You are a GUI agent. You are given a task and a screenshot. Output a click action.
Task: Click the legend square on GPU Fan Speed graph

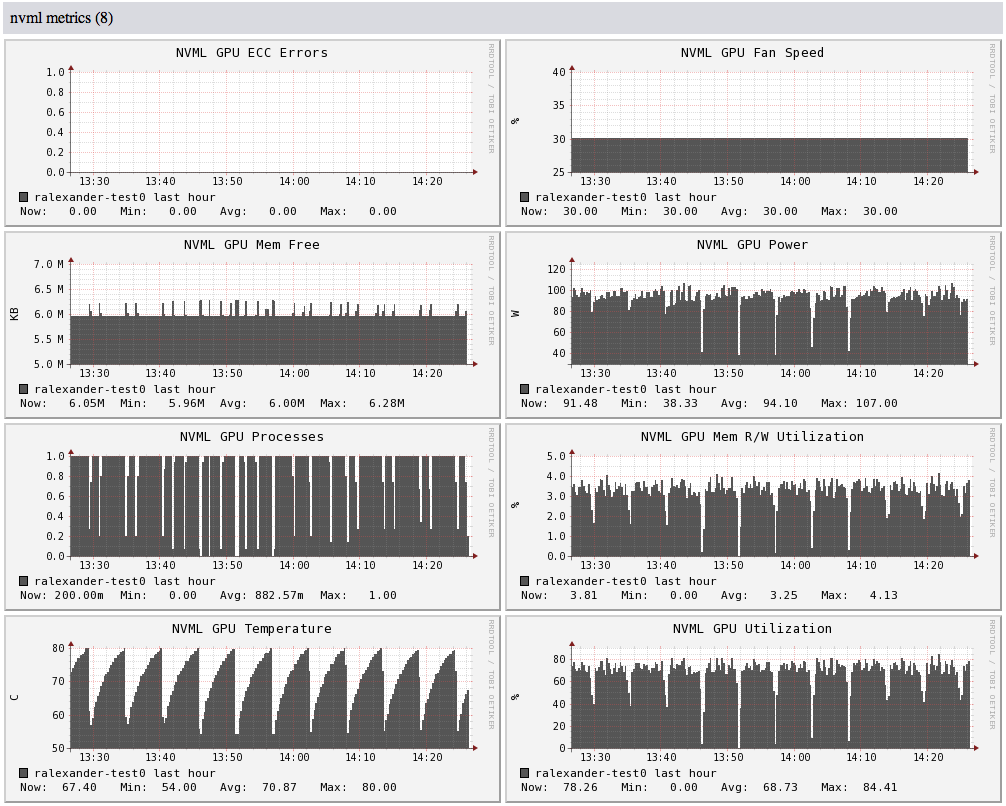pos(524,197)
